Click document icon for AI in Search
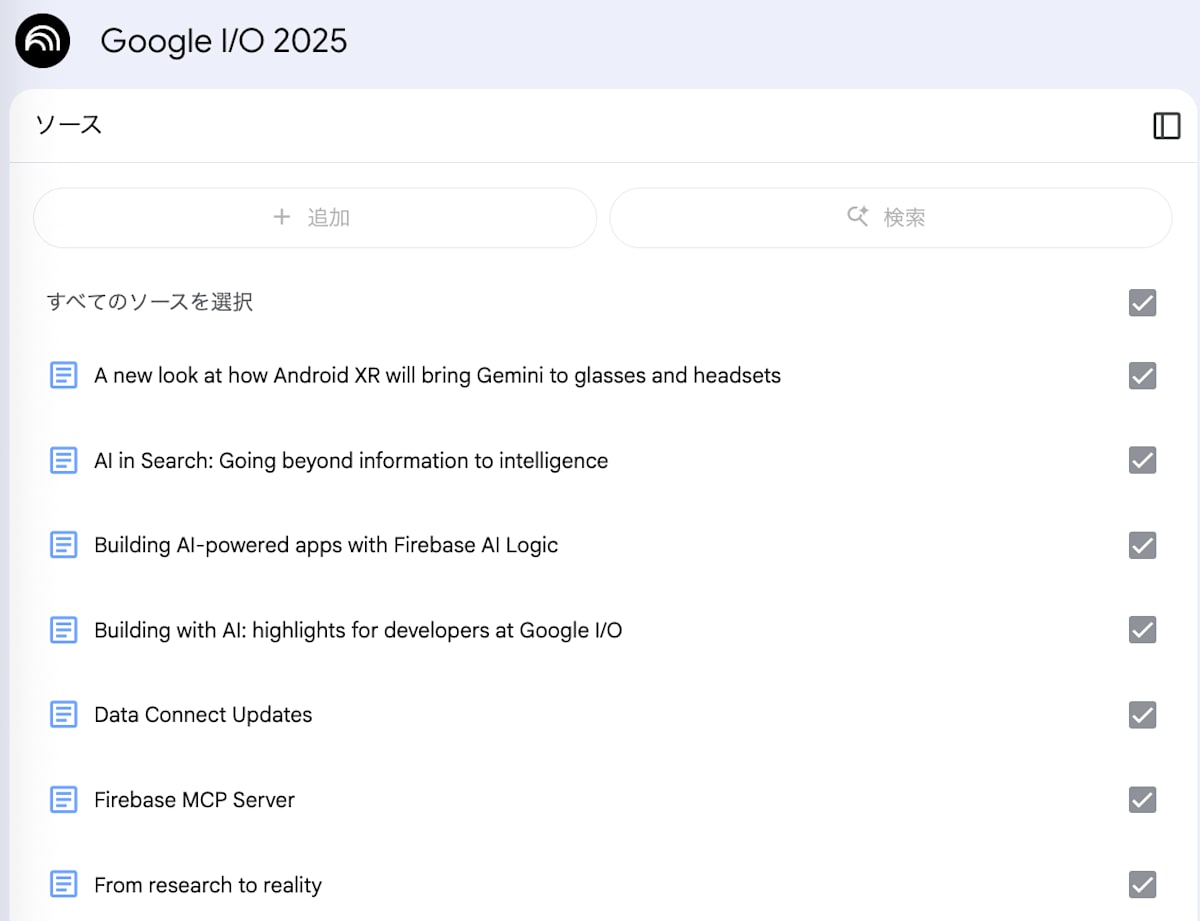Screen dimensions: 1200x921 (x=63, y=460)
